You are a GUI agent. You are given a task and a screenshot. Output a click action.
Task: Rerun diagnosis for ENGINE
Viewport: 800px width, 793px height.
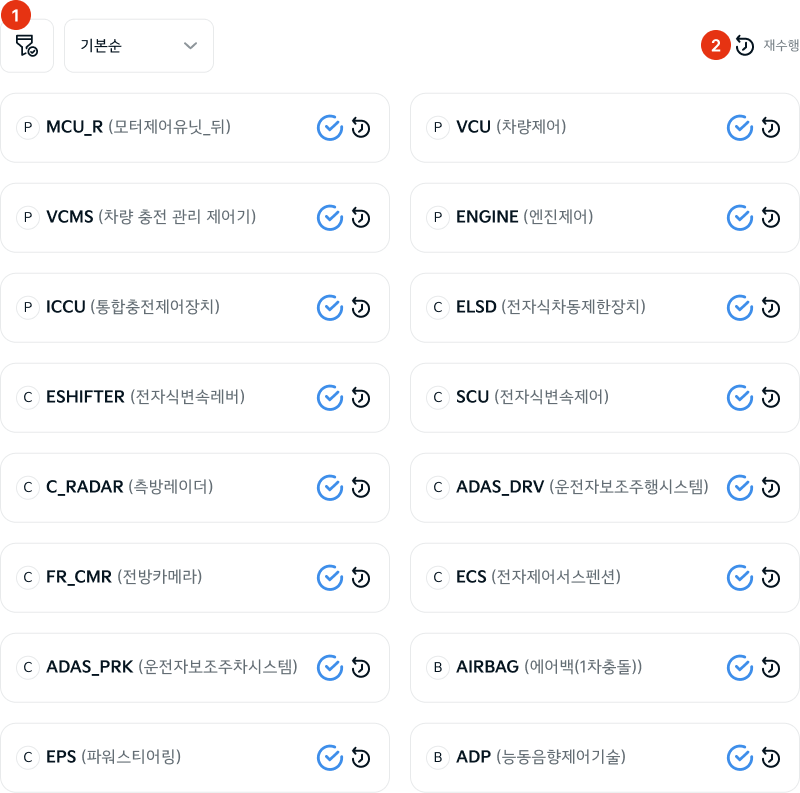pos(770,218)
